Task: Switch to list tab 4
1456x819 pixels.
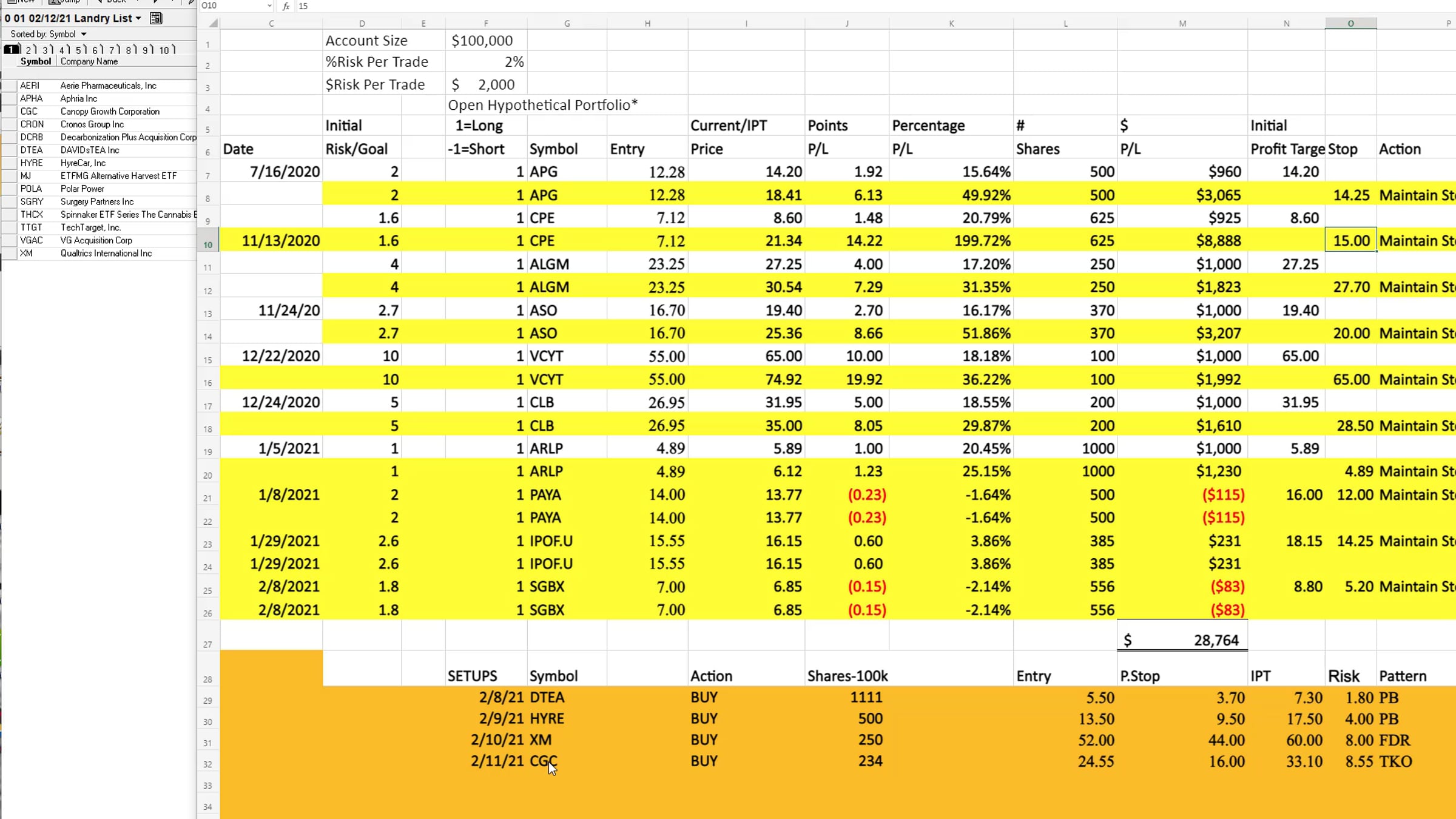Action: point(64,50)
